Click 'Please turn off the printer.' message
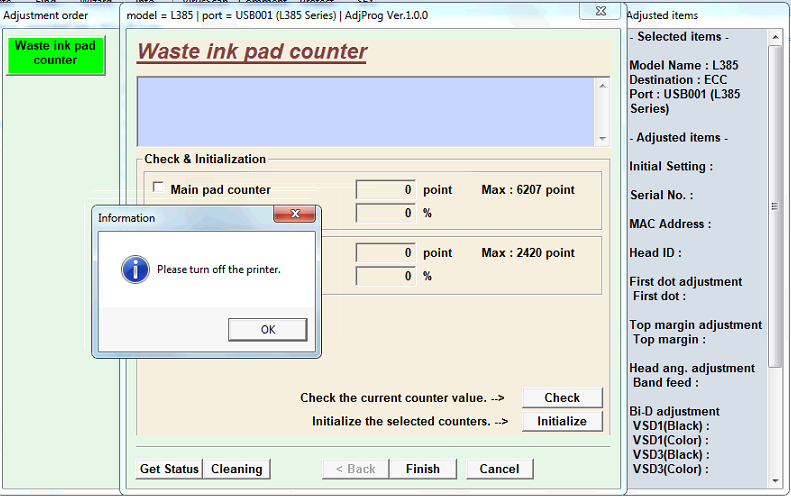Image resolution: width=791 pixels, height=497 pixels. [x=219, y=269]
